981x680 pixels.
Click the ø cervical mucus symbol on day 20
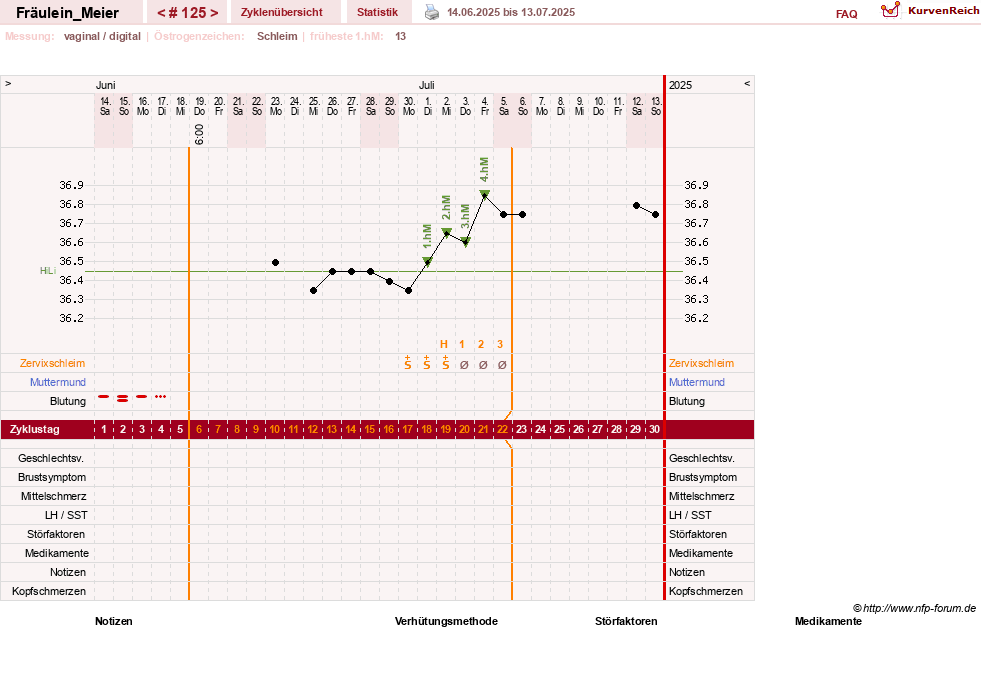click(464, 365)
